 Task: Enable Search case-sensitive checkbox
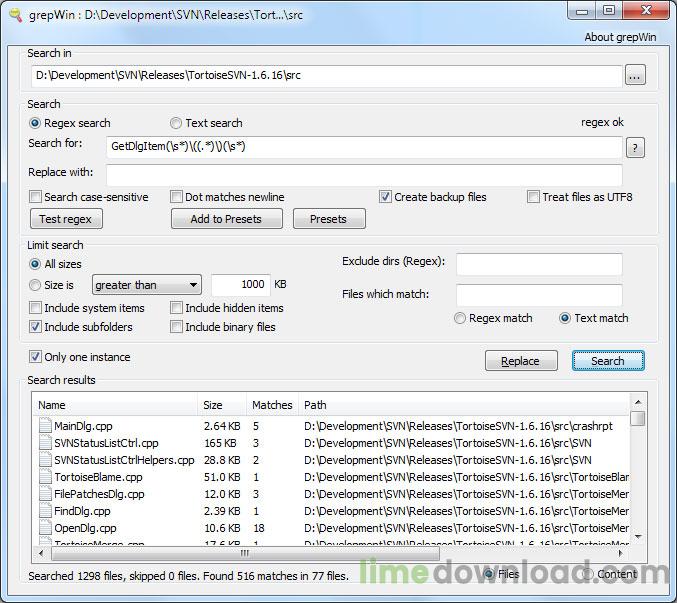coord(36,197)
